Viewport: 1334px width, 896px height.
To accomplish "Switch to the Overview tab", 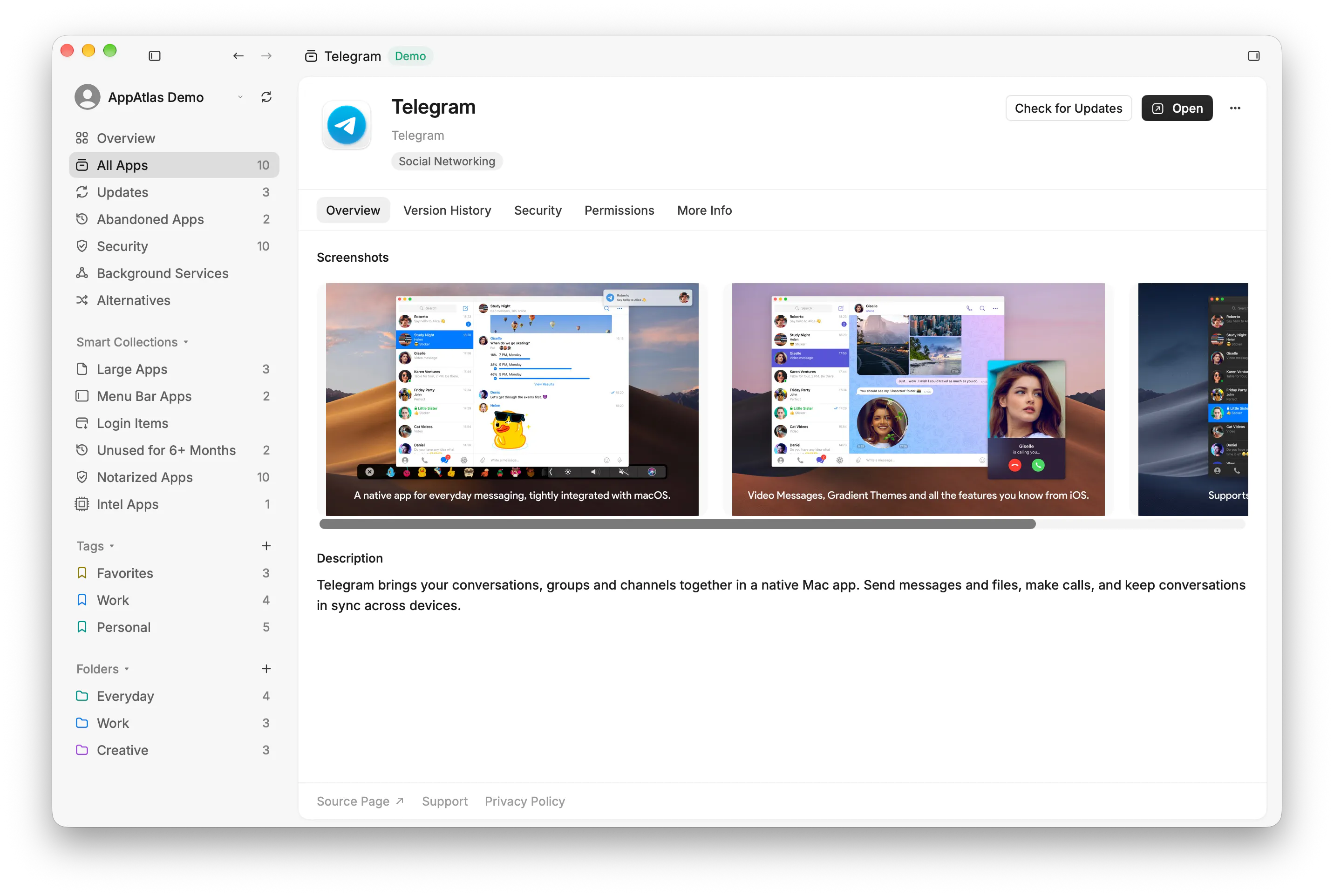I will (x=353, y=210).
